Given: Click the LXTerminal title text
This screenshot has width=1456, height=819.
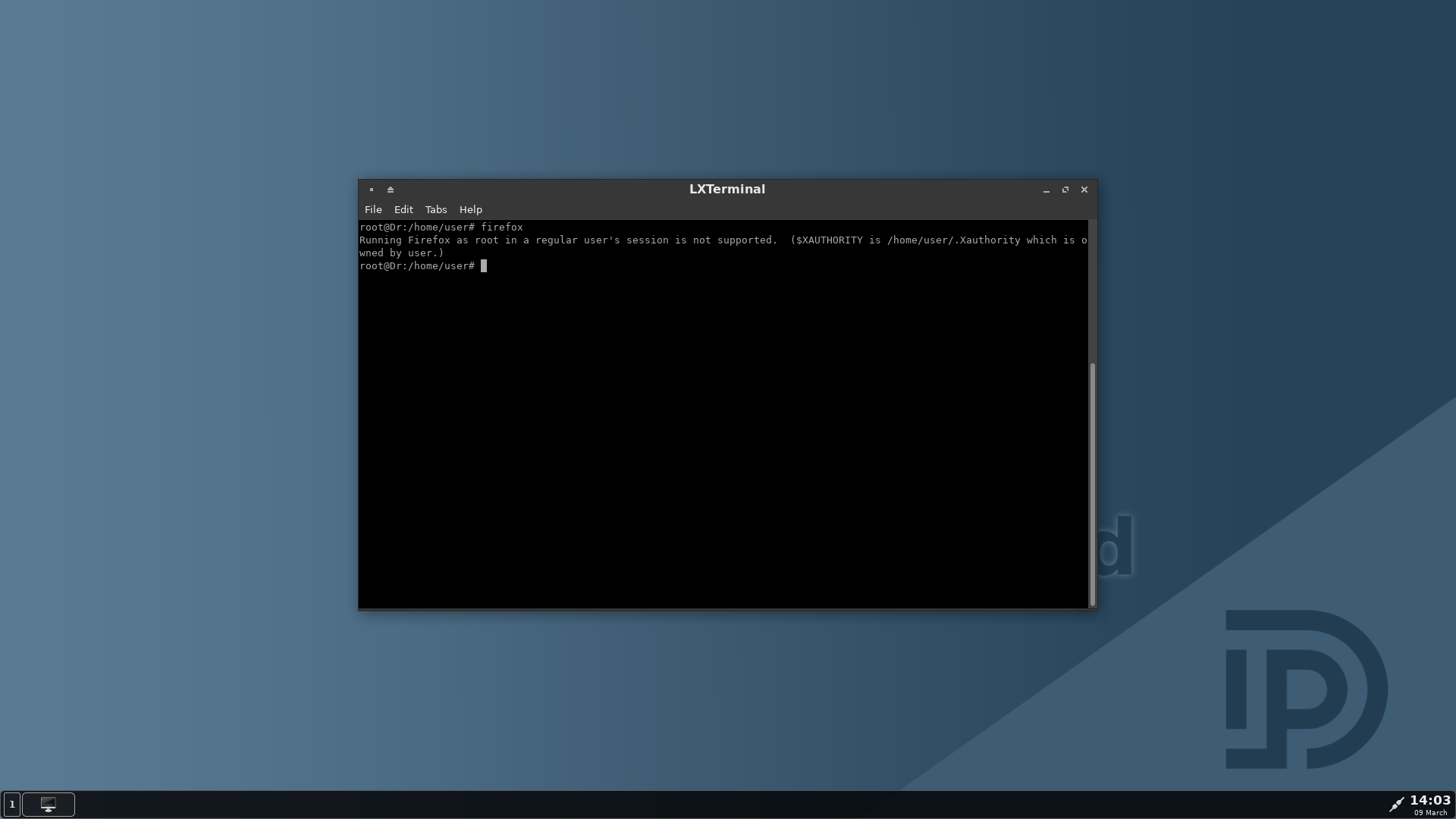Looking at the screenshot, I should [727, 190].
